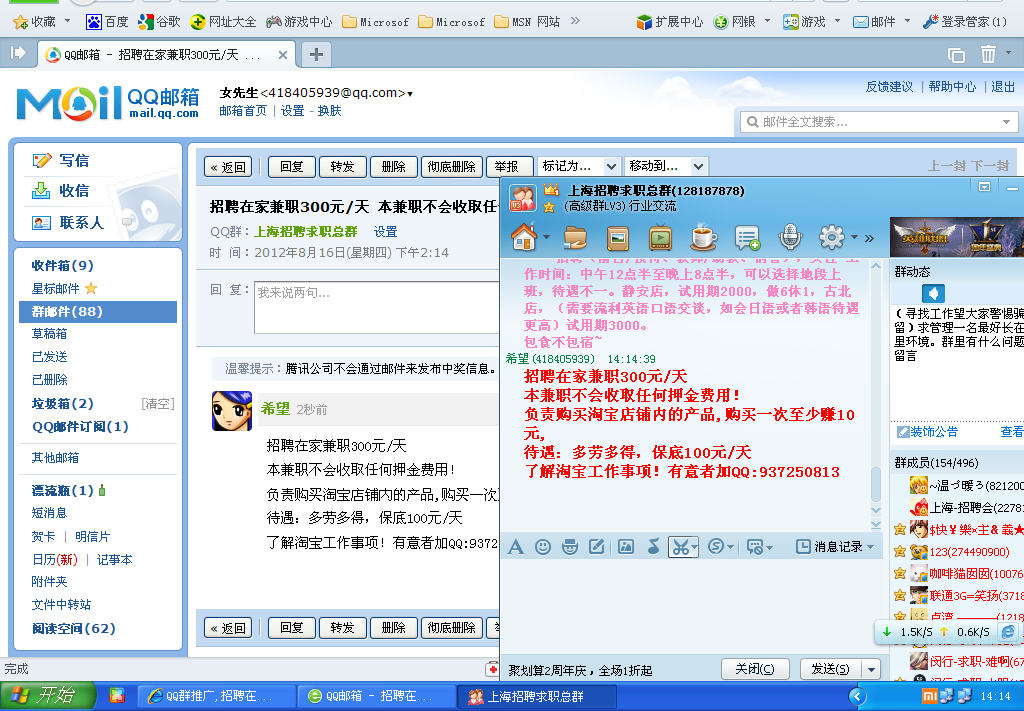Click the Windows 开始 start button
Screen dimensions: 1024x711
pyautogui.click(x=48, y=696)
